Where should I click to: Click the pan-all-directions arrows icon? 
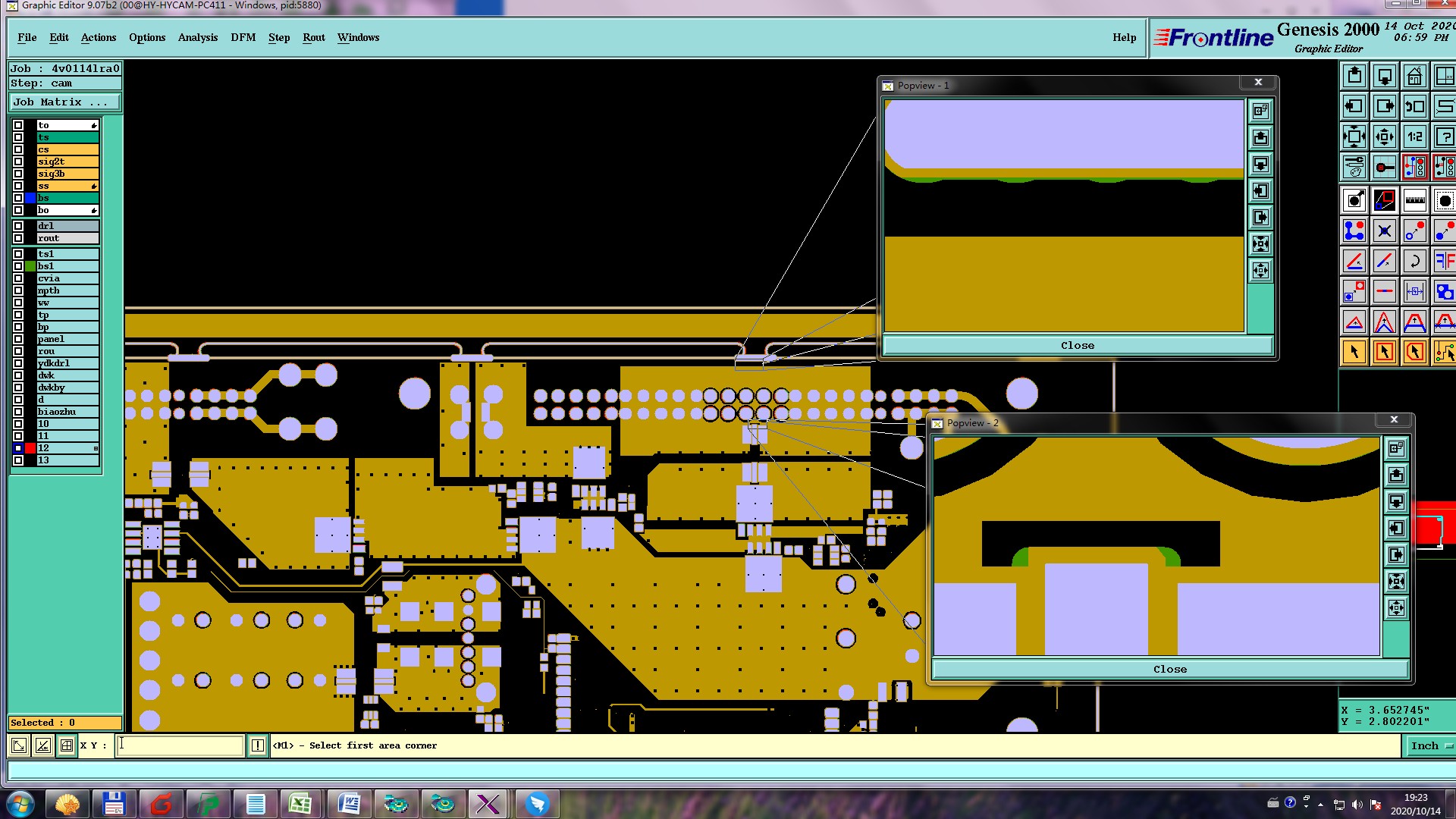click(1384, 137)
